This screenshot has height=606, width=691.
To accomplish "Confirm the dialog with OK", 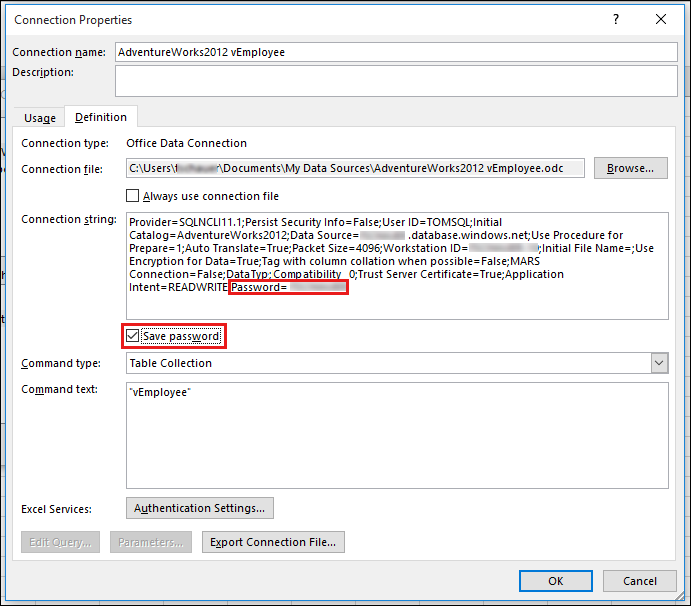I will tap(556, 581).
